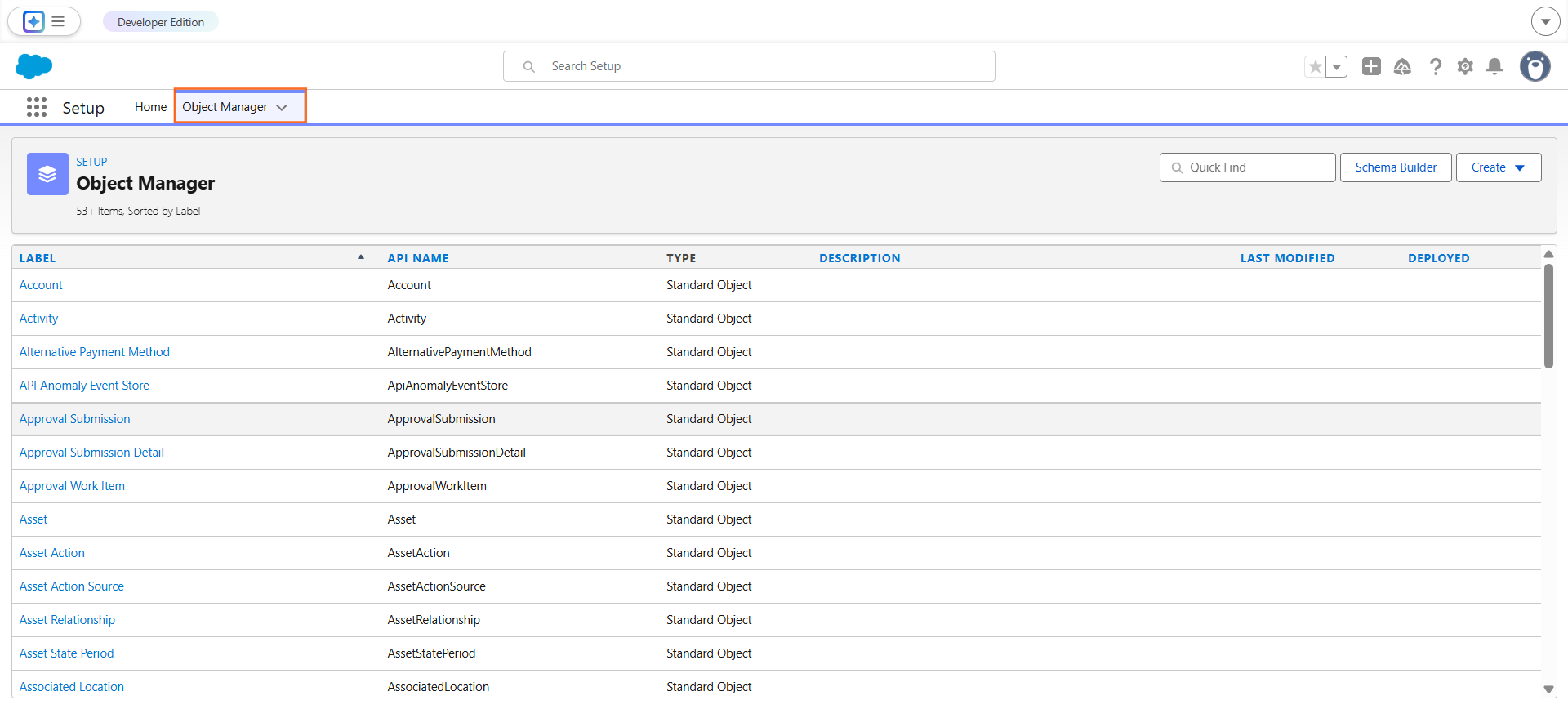
Task: Click the vertical scrollbar thumb
Action: 1548,316
